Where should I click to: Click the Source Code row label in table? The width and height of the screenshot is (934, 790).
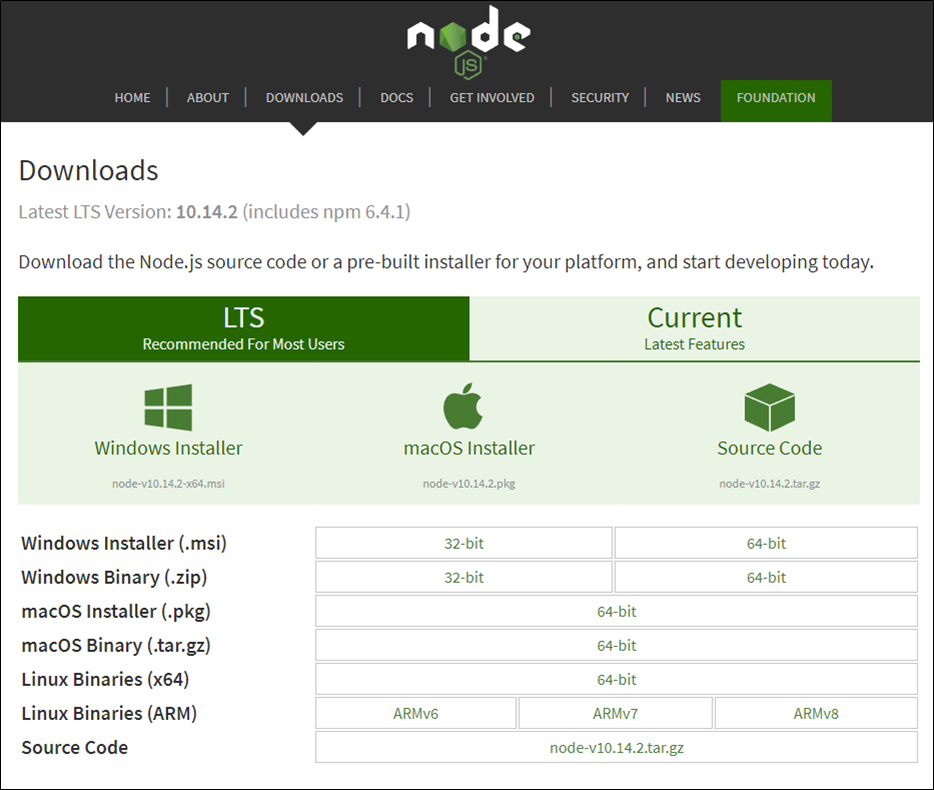pyautogui.click(x=74, y=747)
